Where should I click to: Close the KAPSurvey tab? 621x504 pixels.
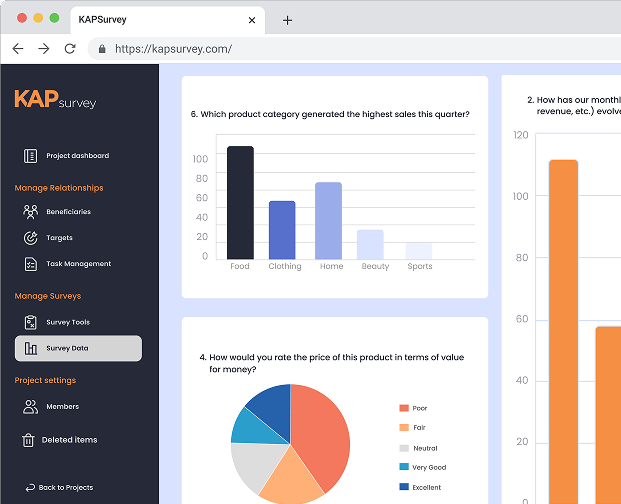pos(252,20)
